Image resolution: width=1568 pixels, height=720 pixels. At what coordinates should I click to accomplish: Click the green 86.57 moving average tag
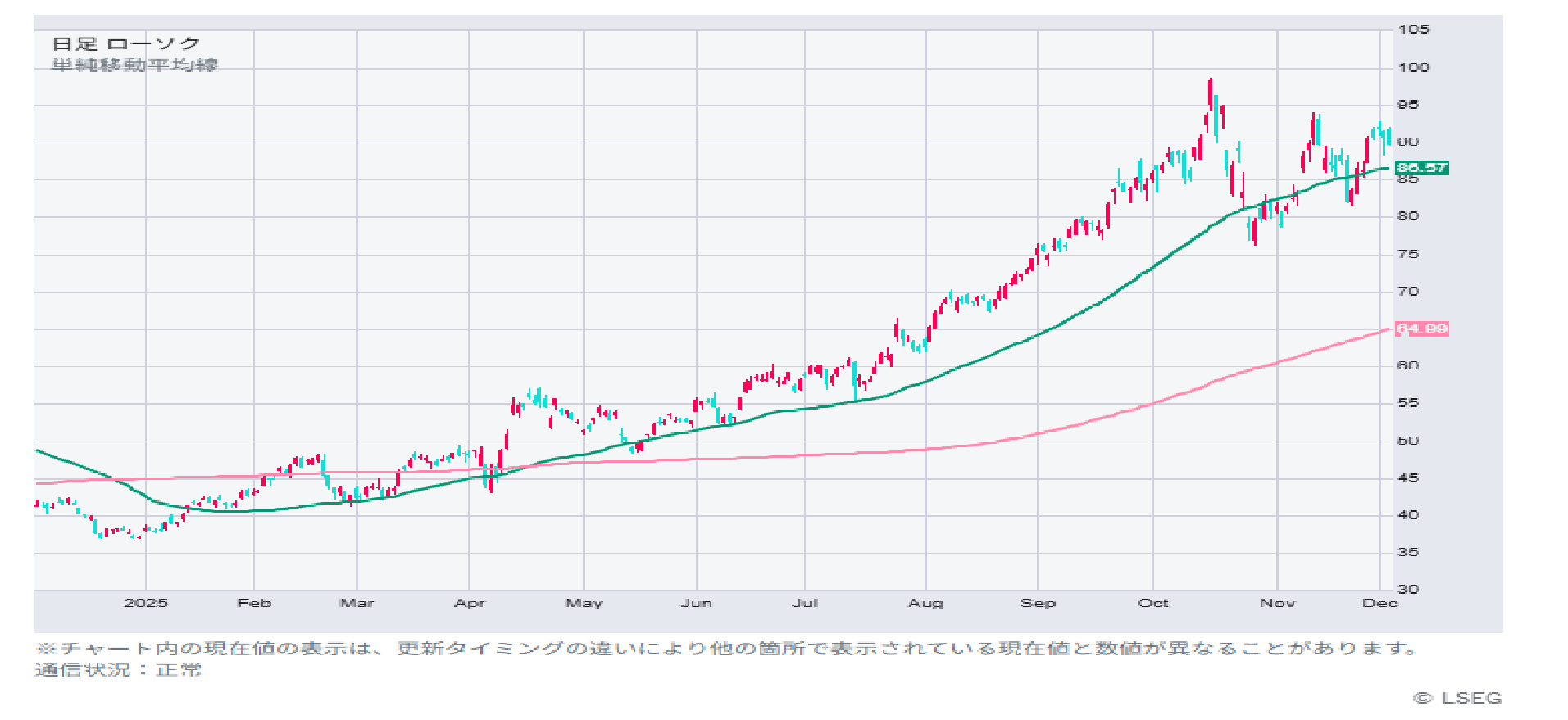click(1421, 168)
